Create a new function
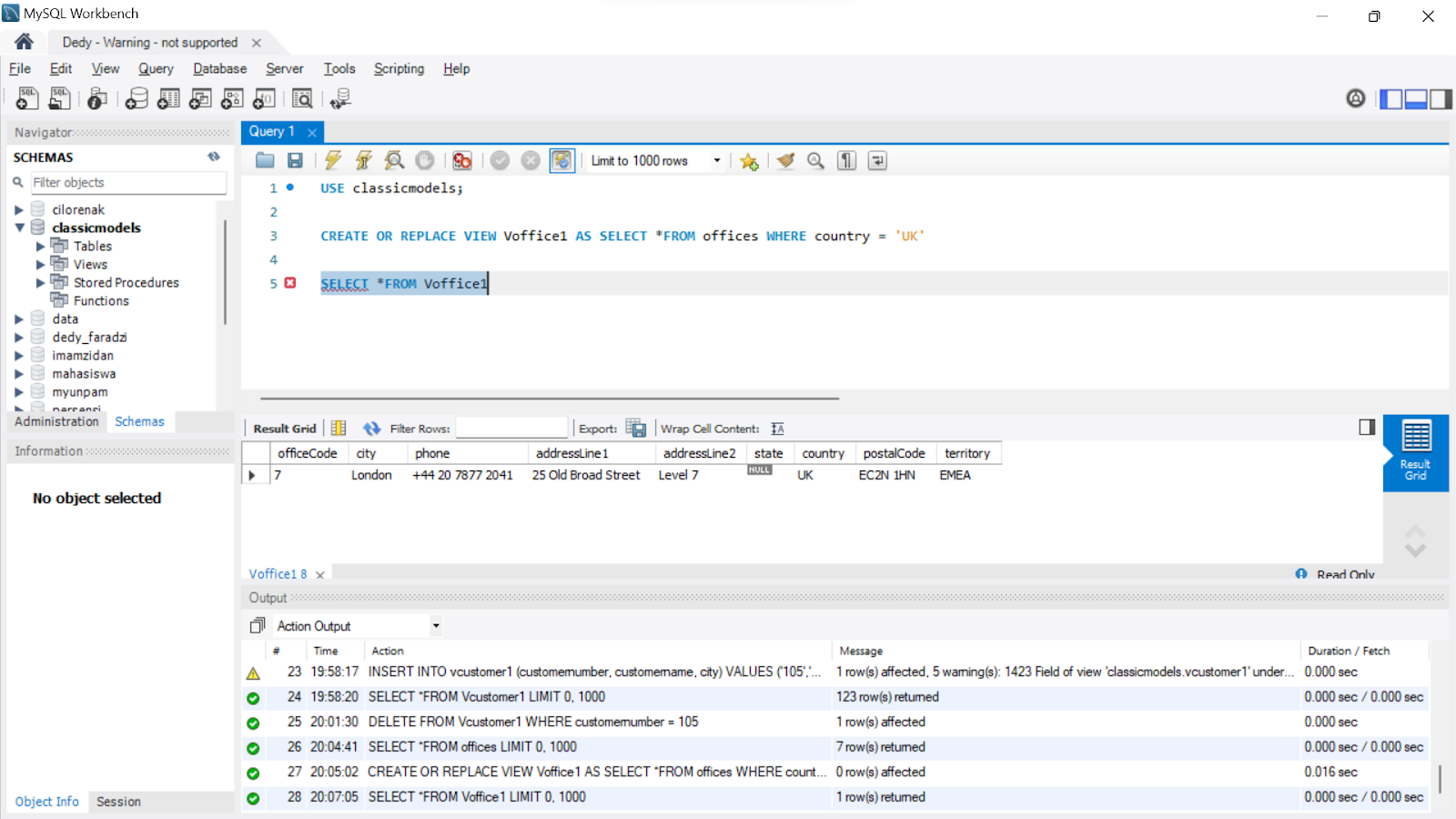Image resolution: width=1456 pixels, height=819 pixels. tap(264, 98)
